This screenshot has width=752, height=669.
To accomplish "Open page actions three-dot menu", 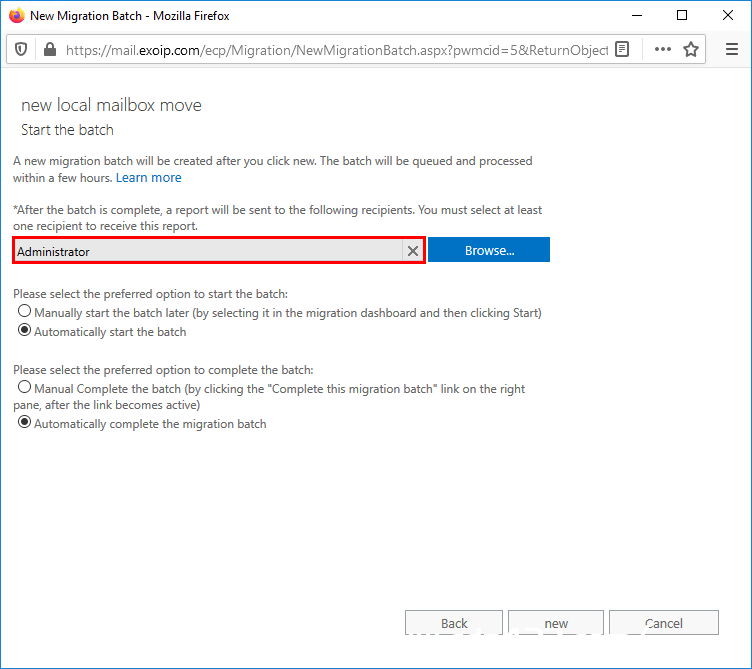I will pos(662,49).
